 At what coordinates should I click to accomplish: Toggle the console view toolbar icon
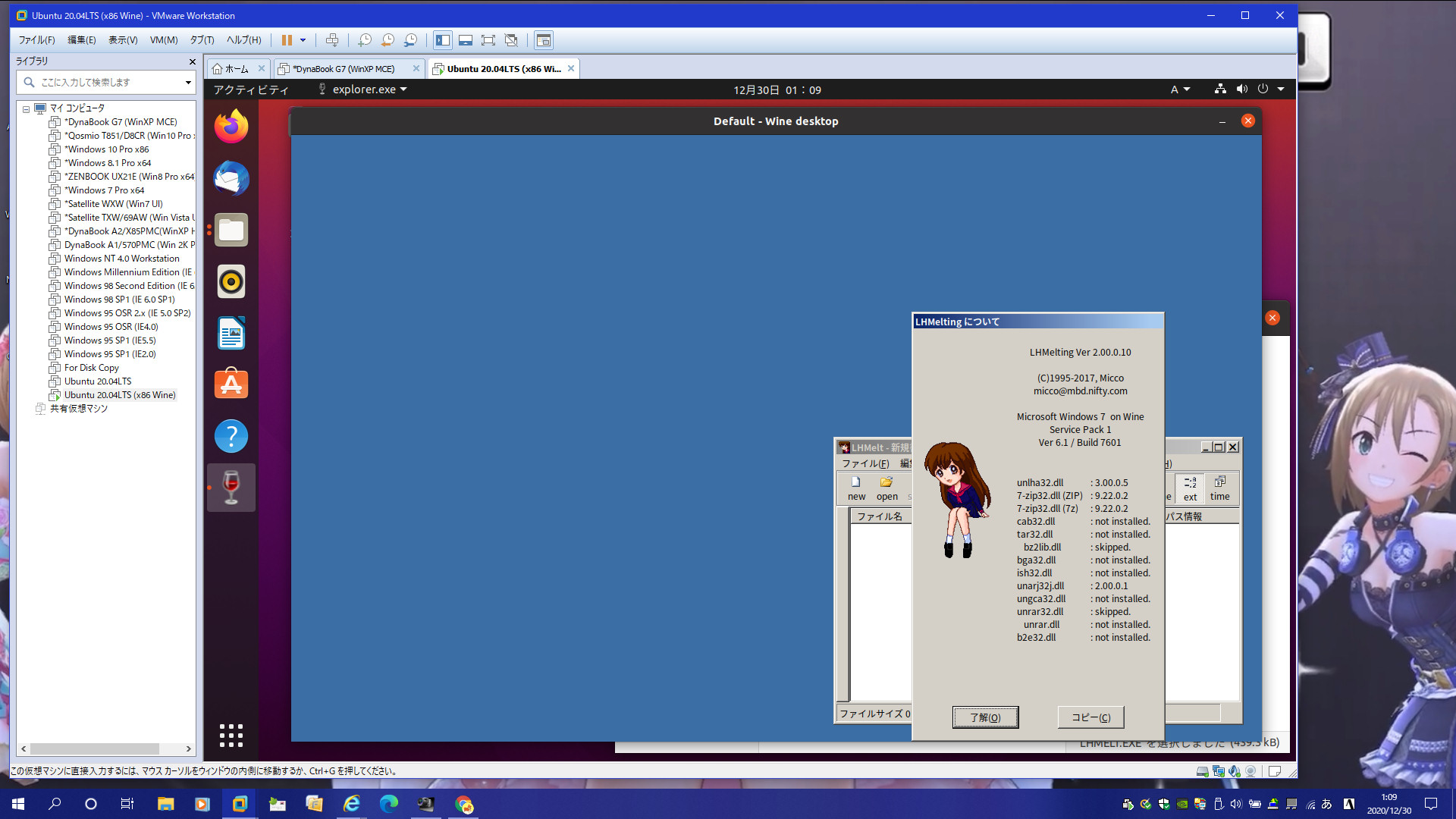(x=544, y=40)
